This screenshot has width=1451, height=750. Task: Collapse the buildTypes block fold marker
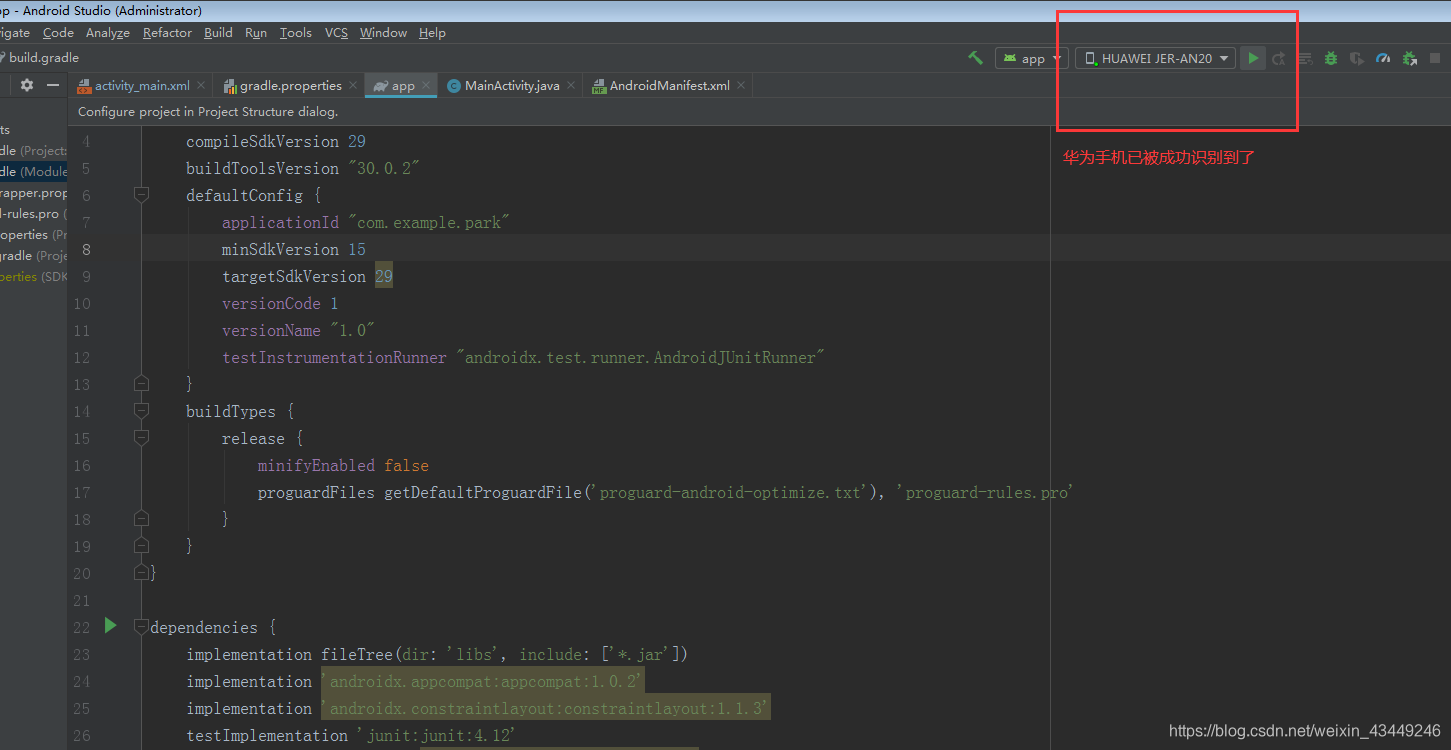tap(141, 411)
